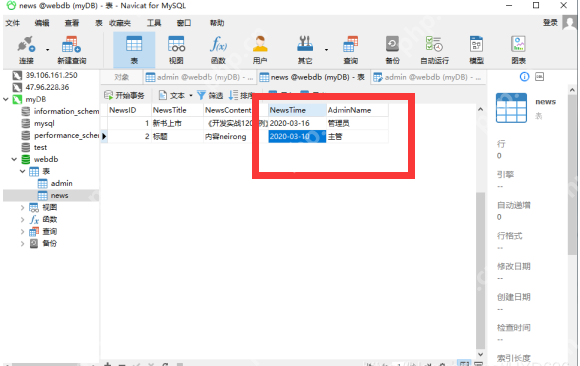This screenshot has width=580, height=366.
Task: Click the 排序 sort button
Action: click(x=240, y=95)
